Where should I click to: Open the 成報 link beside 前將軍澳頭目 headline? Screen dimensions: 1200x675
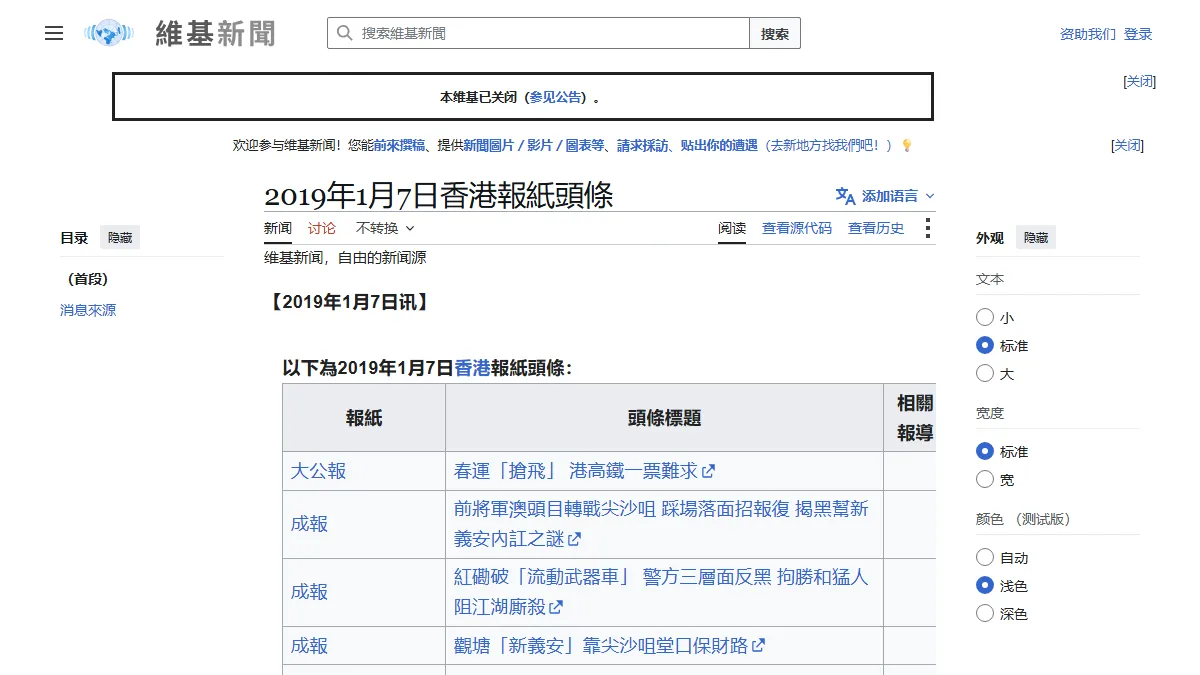coord(309,524)
